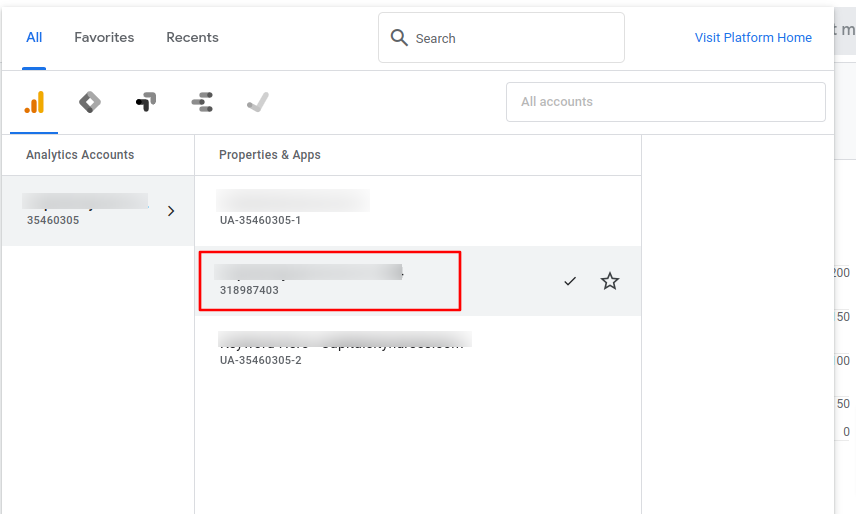Open the Data Studio product icon
Image resolution: width=856 pixels, height=514 pixels.
tap(202, 102)
